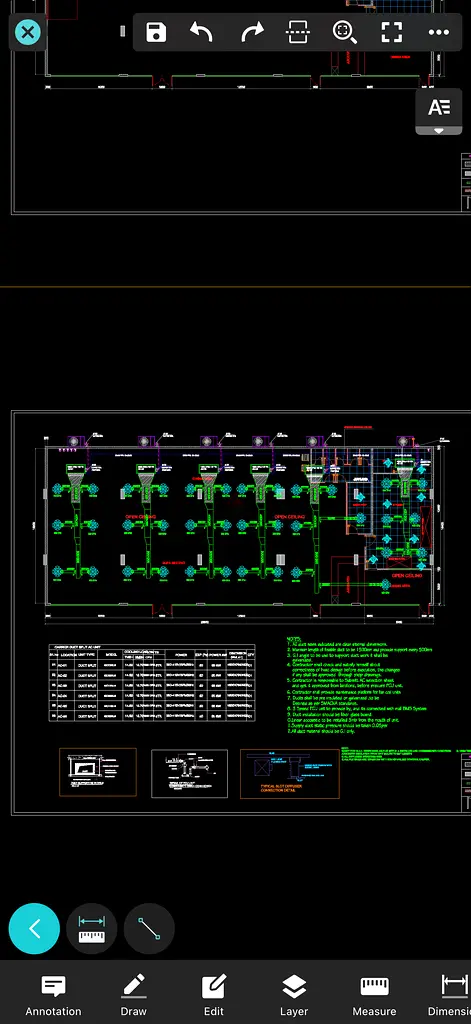Screen dimensions: 471x1024
Task: Select the line drawing shortcut tool
Action: click(x=149, y=929)
